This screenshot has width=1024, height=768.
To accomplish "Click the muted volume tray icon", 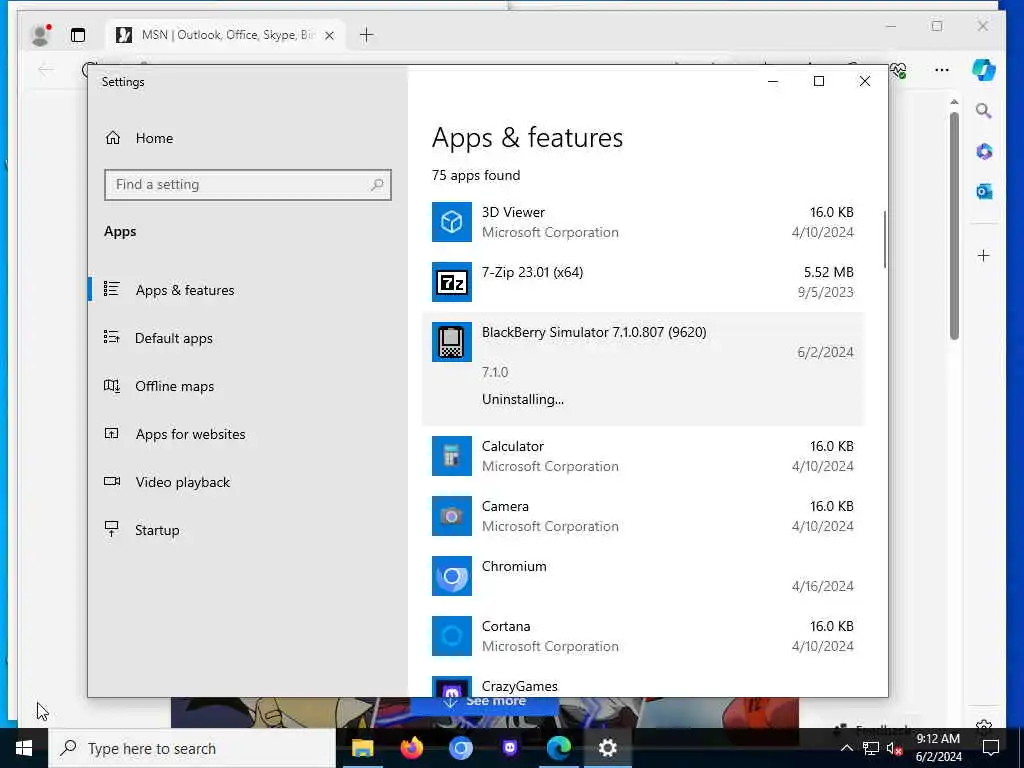I will click(894, 748).
